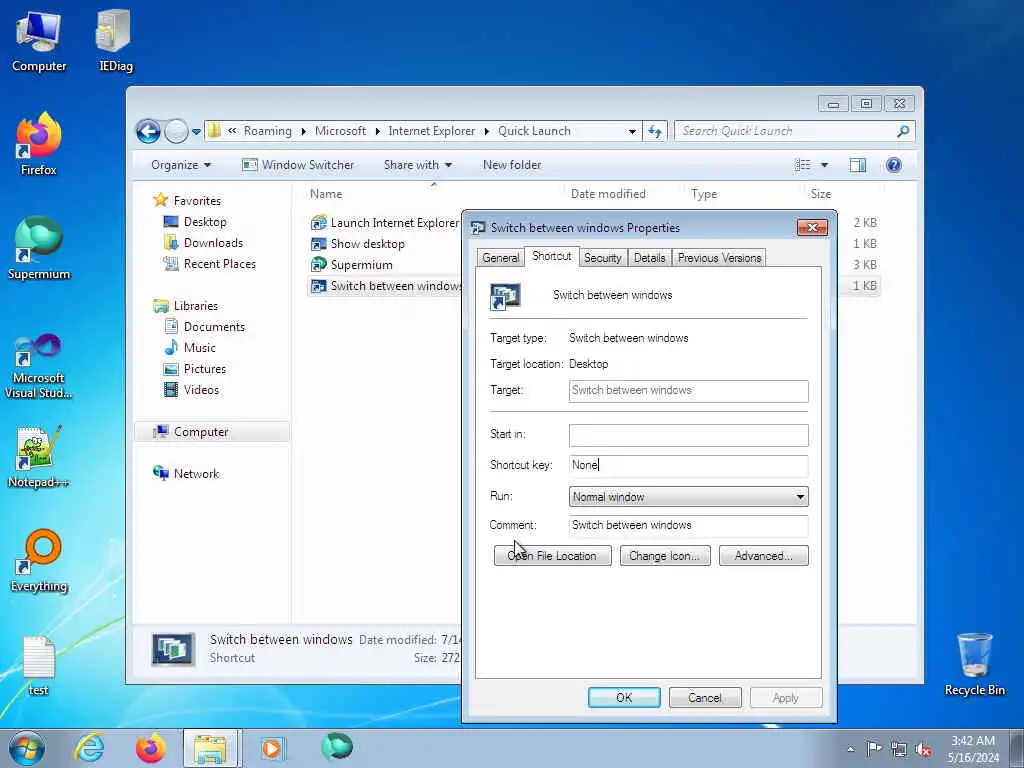Click the Action Center flag tray icon
This screenshot has width=1024, height=768.
873,749
